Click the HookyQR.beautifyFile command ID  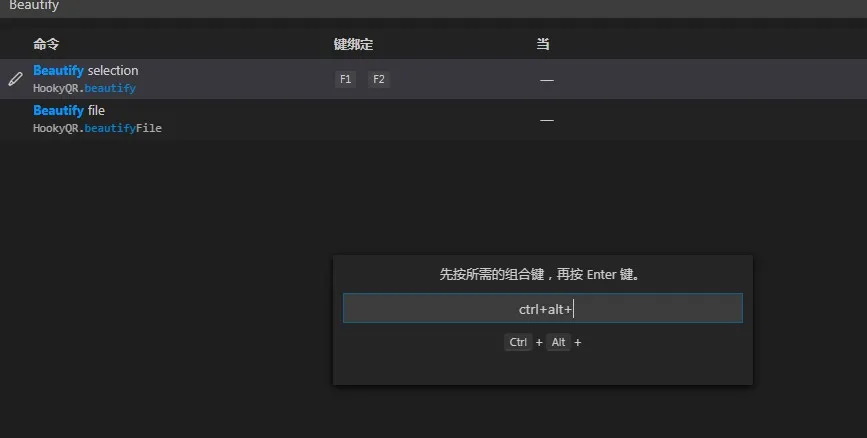[x=97, y=128]
